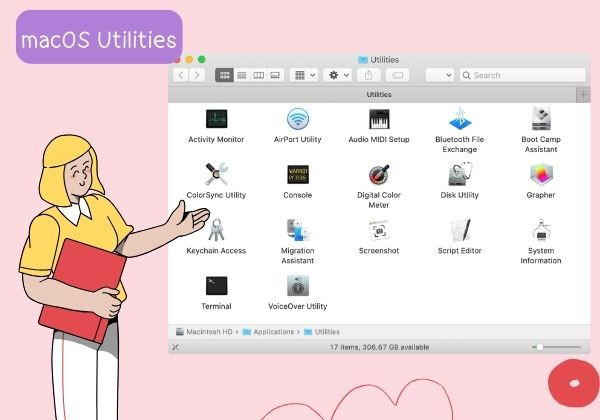Viewport: 600px width, 420px height.
Task: Select Migration Assistant icon
Action: point(298,230)
